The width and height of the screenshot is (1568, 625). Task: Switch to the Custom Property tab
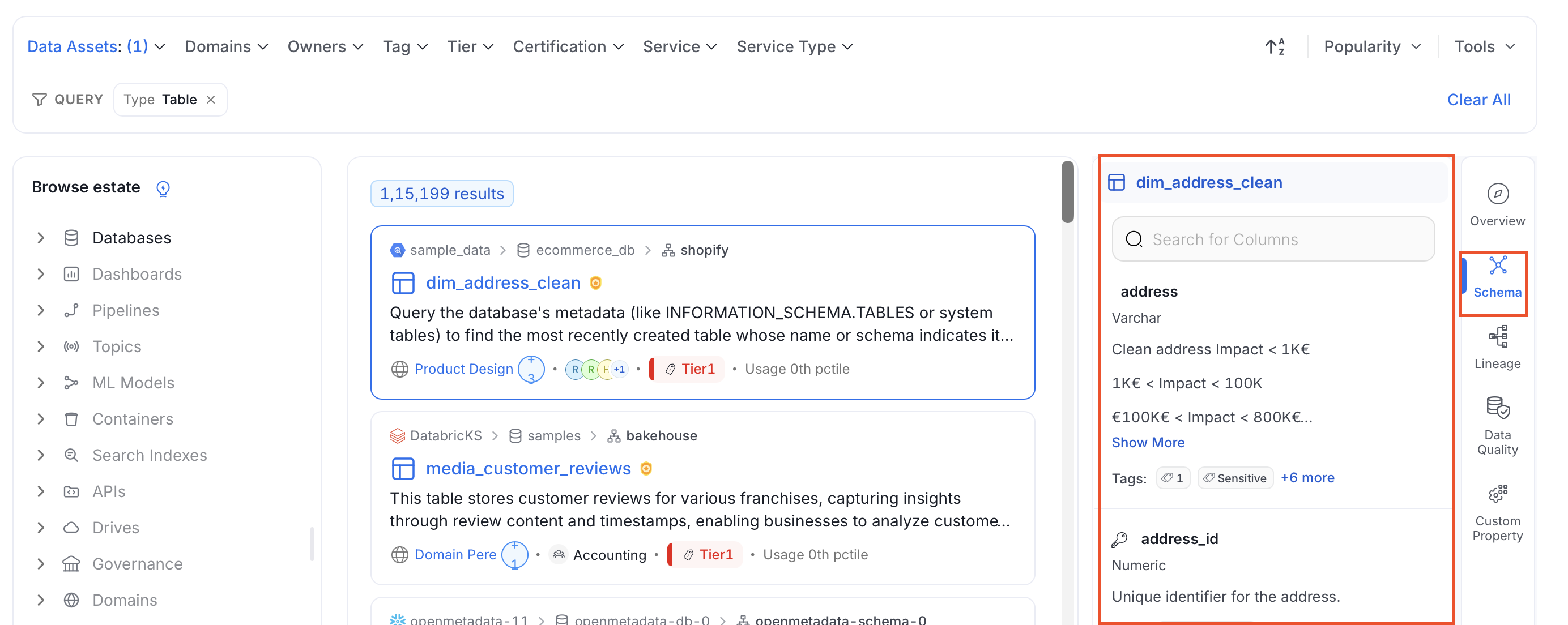click(x=1497, y=513)
